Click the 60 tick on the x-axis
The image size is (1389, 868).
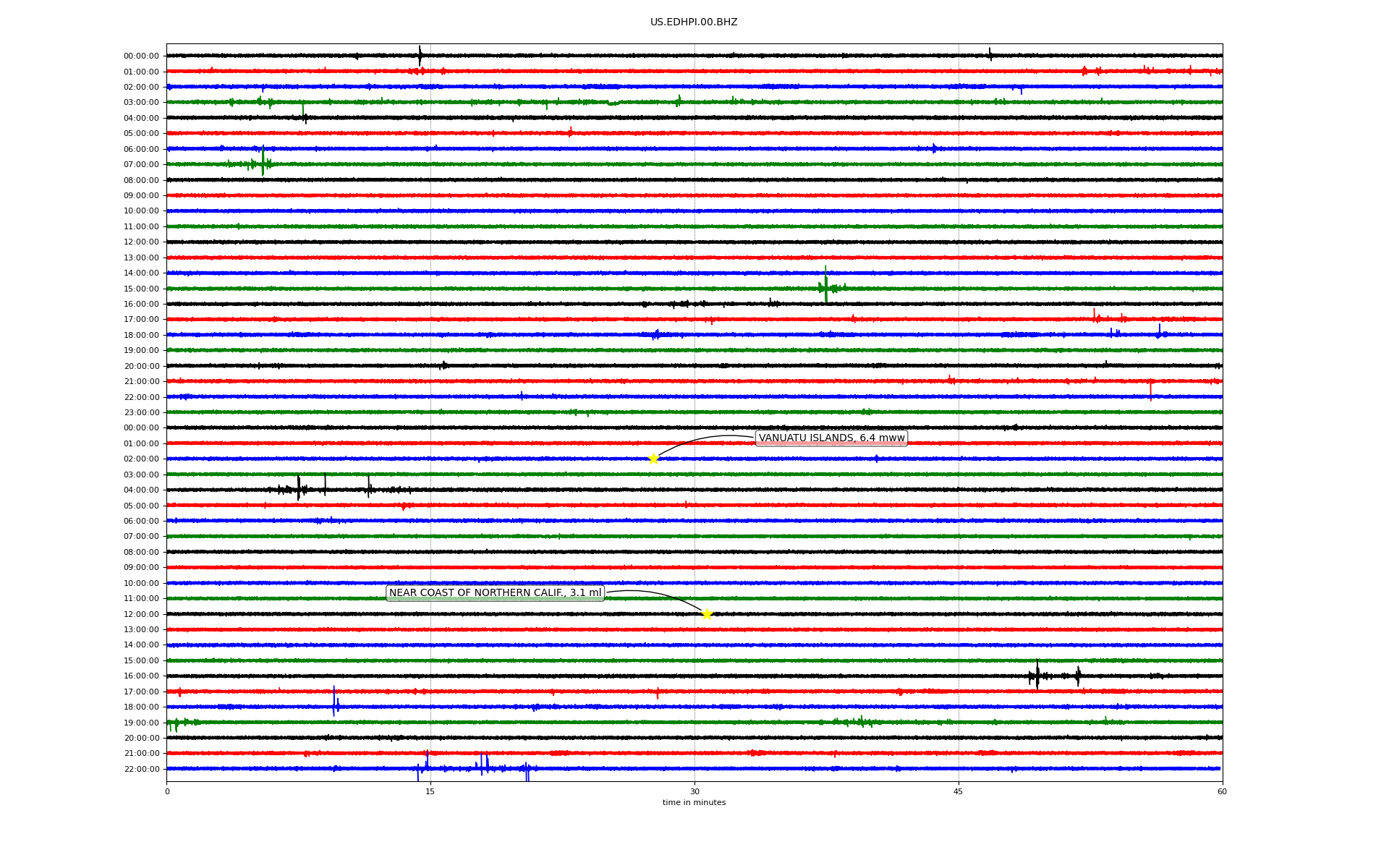pyautogui.click(x=1221, y=791)
